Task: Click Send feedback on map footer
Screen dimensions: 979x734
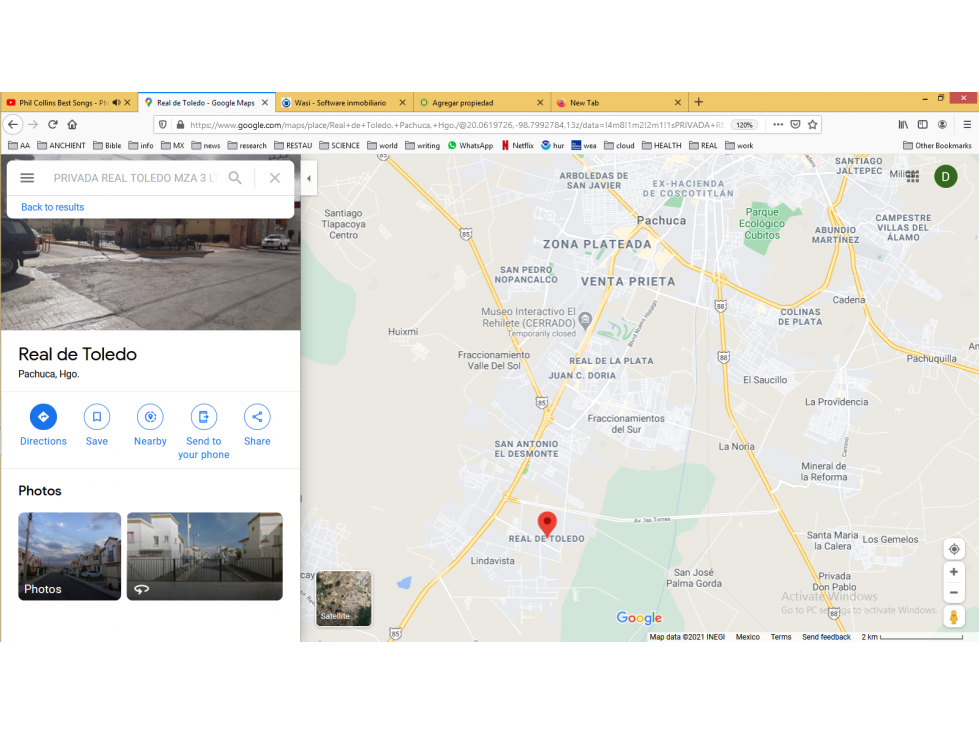Action: point(826,637)
